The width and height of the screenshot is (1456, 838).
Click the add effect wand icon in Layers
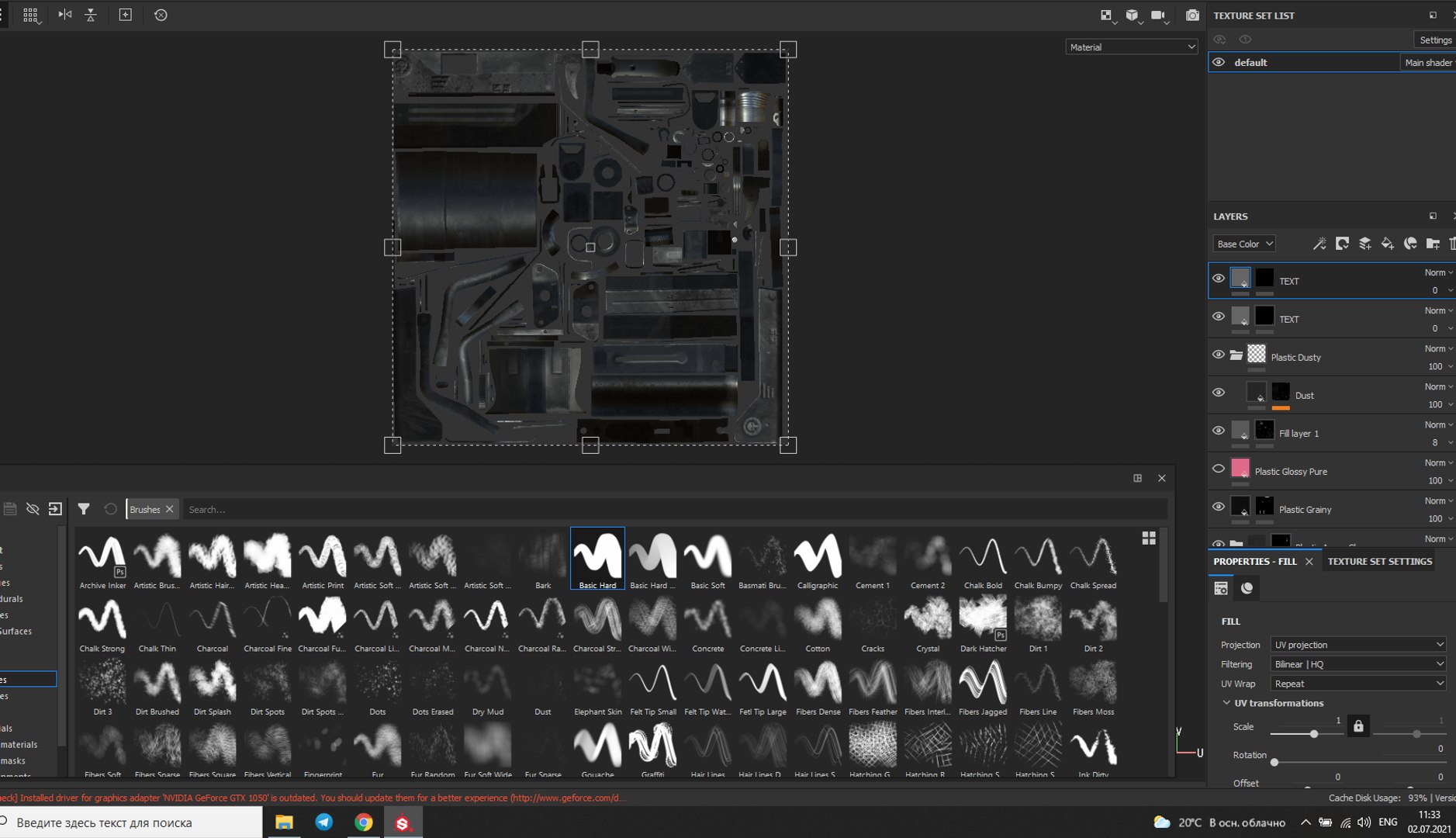point(1319,244)
